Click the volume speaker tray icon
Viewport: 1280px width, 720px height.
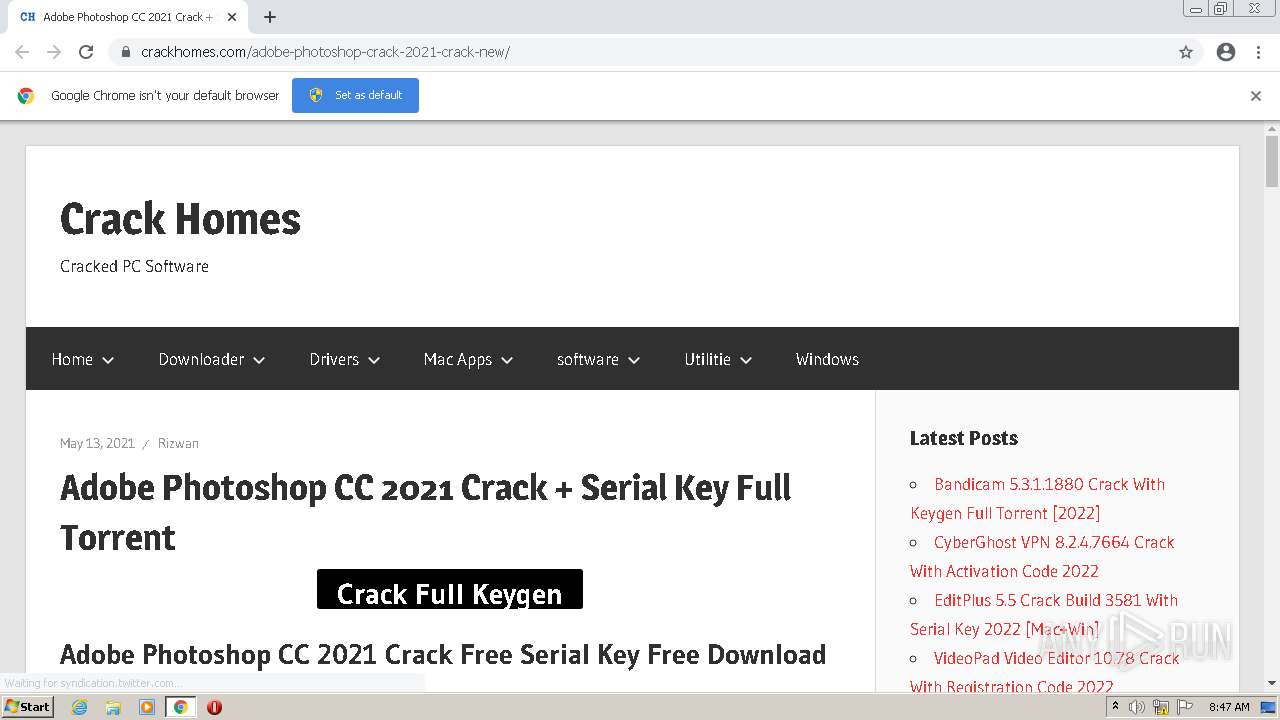1137,707
